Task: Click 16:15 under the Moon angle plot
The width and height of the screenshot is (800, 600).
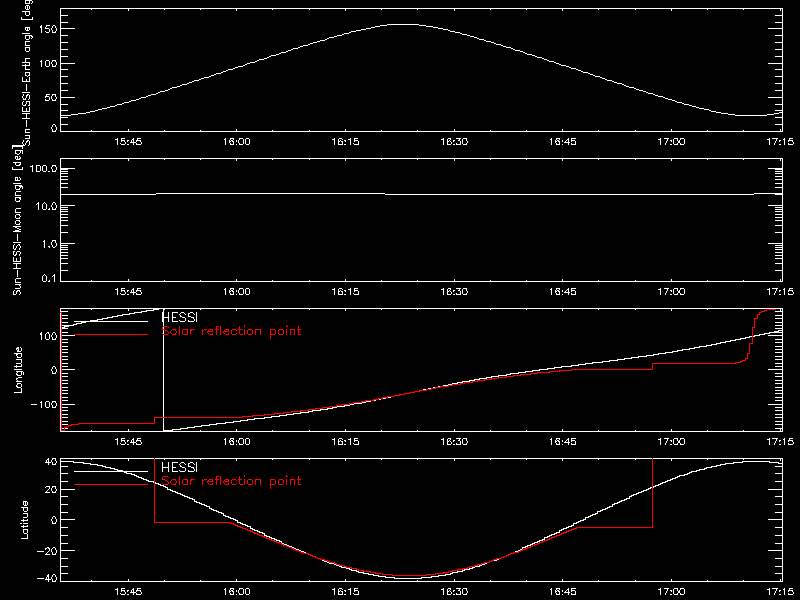Action: pos(345,292)
